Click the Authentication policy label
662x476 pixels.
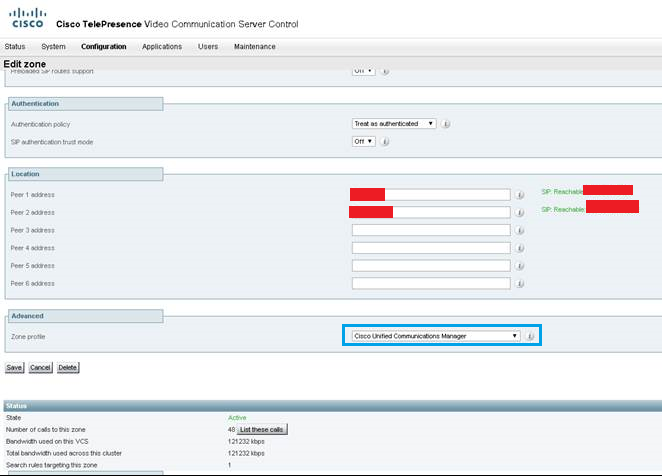click(x=41, y=124)
